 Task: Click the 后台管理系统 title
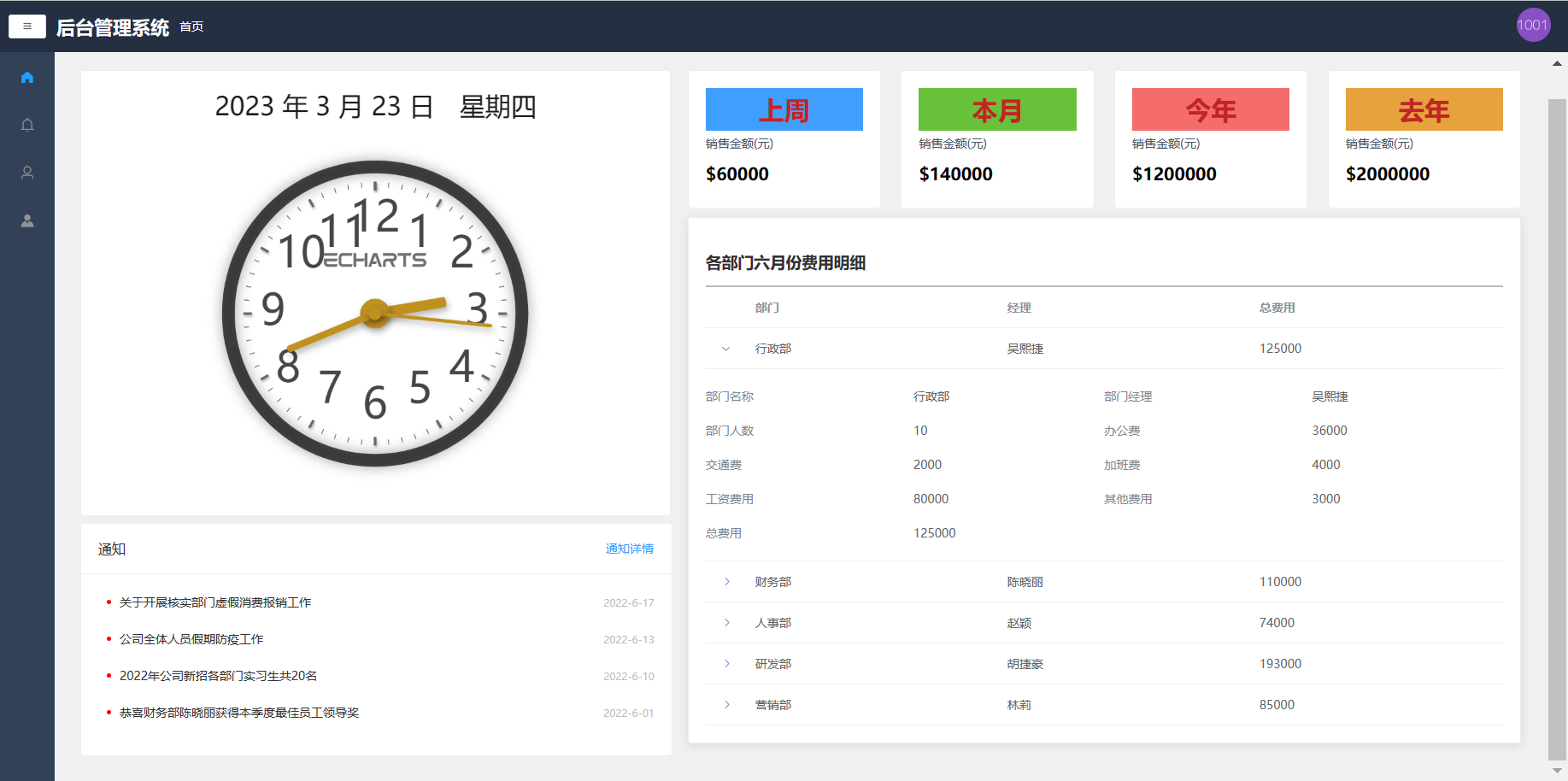(113, 27)
